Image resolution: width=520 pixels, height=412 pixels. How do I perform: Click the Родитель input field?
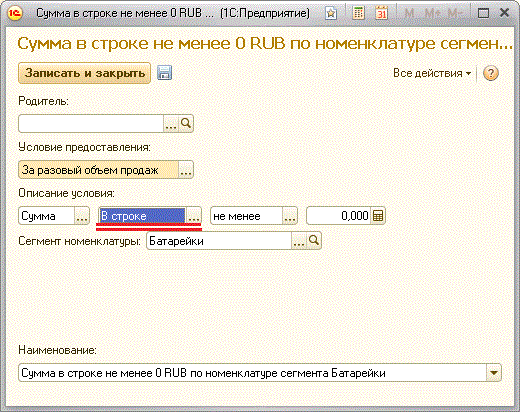pos(91,124)
